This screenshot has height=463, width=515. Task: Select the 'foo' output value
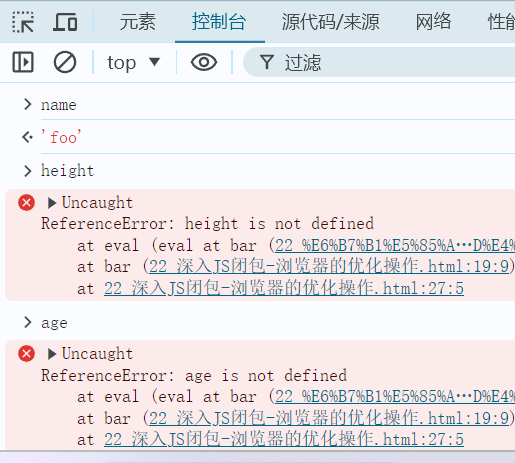pos(61,137)
